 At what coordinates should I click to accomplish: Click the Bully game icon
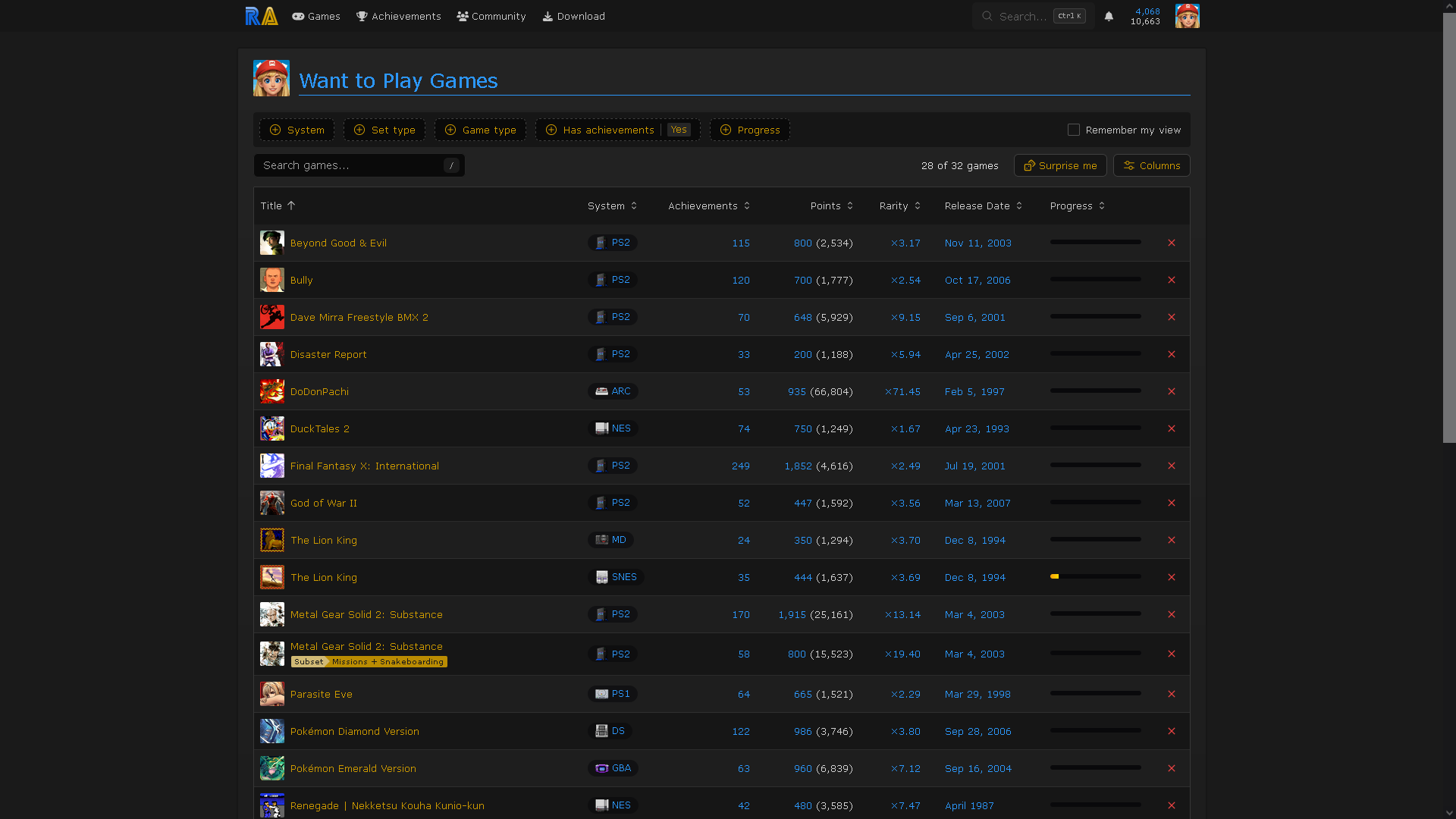[272, 280]
